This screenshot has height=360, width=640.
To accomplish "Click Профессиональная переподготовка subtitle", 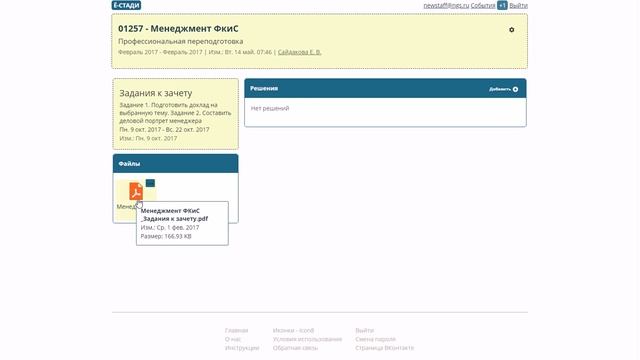I will click(x=180, y=41).
